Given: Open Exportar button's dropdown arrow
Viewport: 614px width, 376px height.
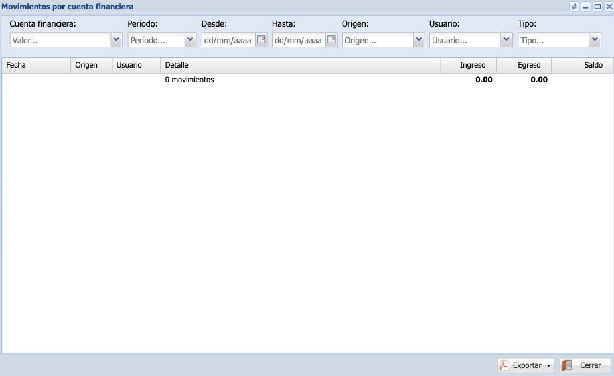Looking at the screenshot, I should click(549, 366).
